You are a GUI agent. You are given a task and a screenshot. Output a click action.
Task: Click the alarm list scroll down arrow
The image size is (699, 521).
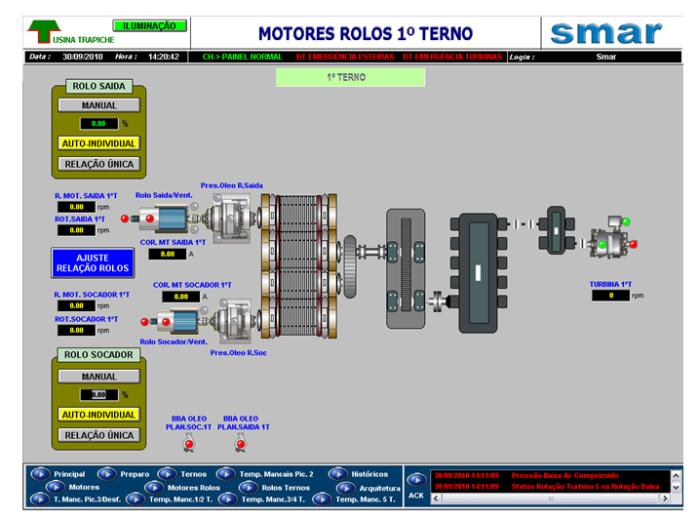pyautogui.click(x=676, y=487)
